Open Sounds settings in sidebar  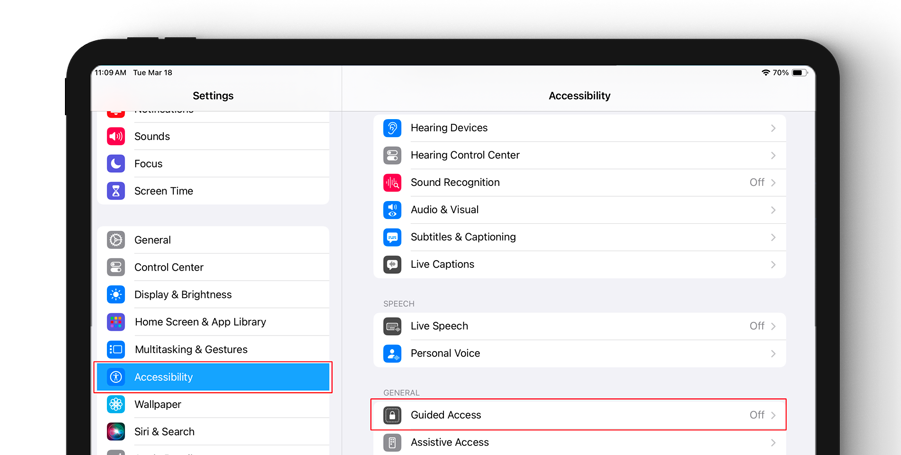tap(213, 136)
